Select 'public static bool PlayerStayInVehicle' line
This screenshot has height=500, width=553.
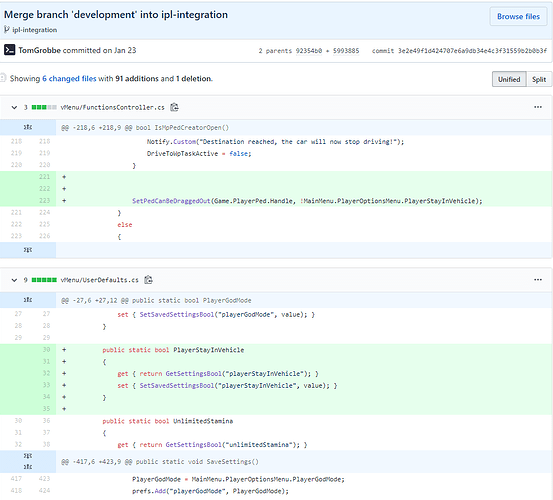[173, 350]
